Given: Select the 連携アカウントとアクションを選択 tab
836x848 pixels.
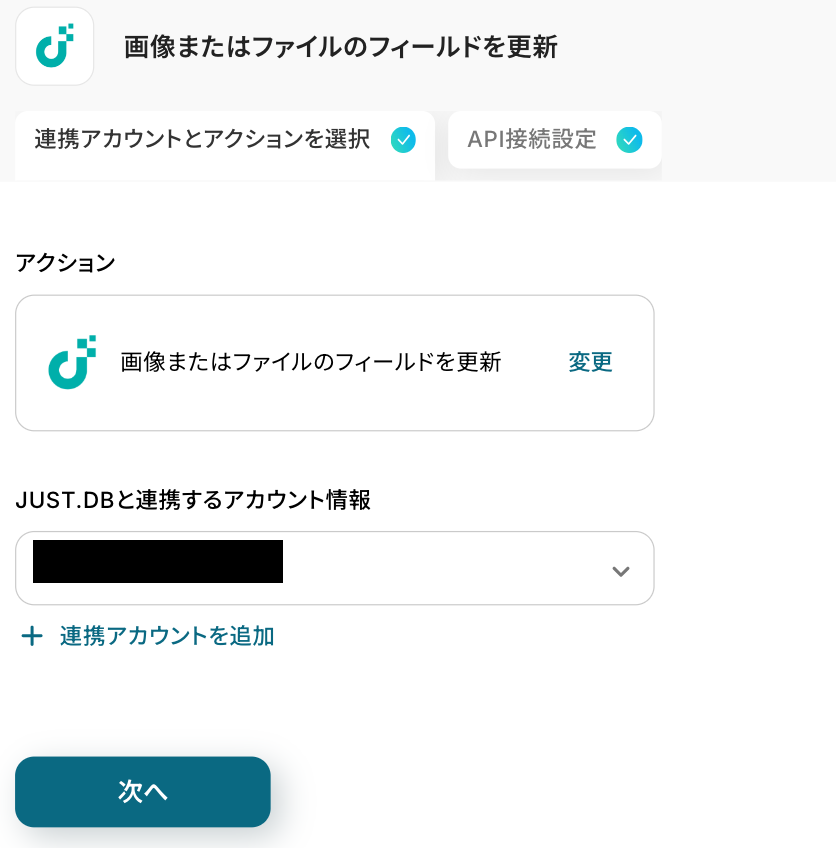Looking at the screenshot, I should point(202,140).
